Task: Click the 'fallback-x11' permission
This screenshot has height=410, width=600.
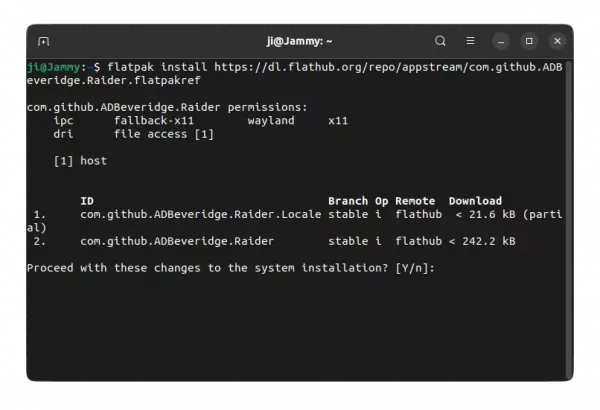Action: (x=154, y=121)
